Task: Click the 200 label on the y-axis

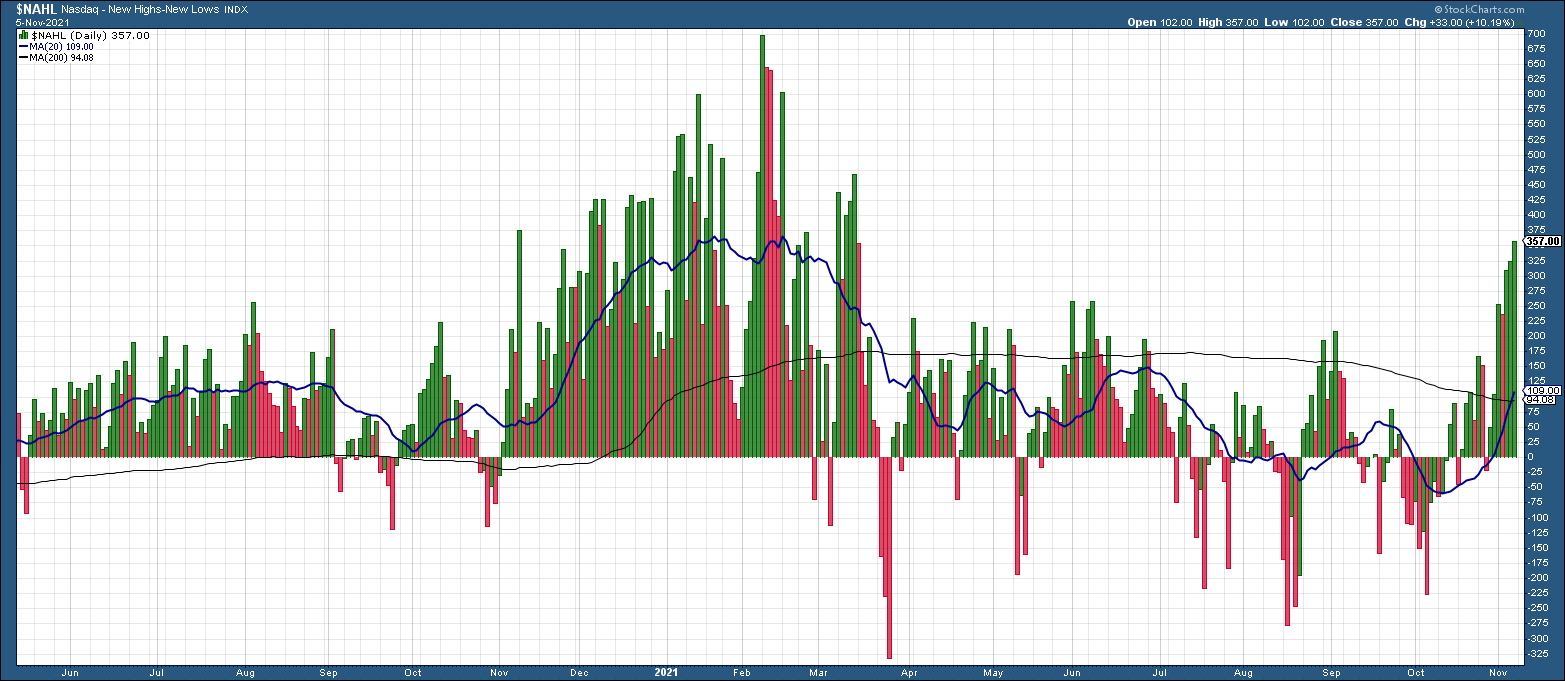Action: pos(1535,336)
